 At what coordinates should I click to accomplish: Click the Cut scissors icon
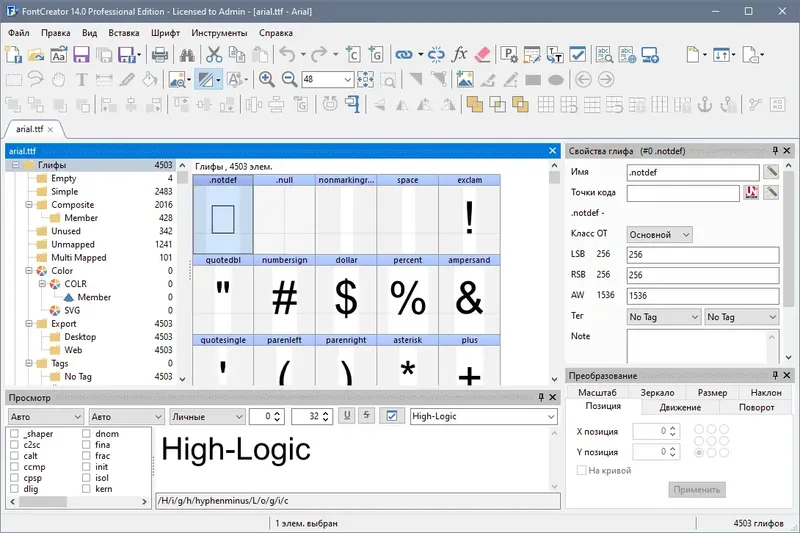tap(214, 55)
